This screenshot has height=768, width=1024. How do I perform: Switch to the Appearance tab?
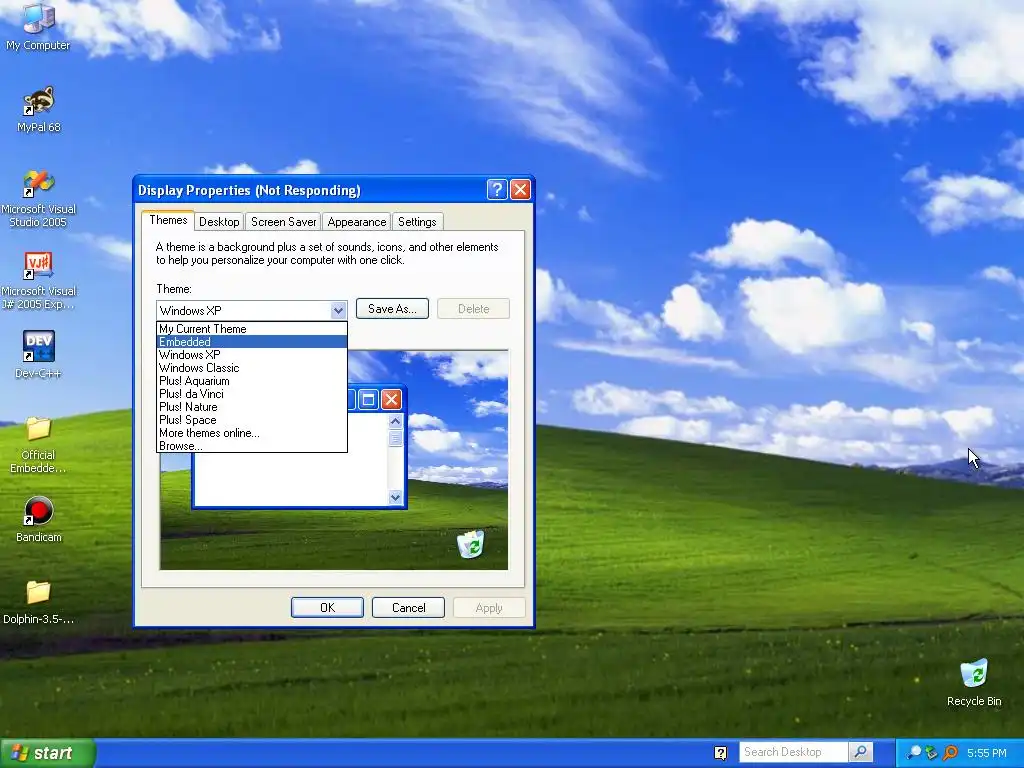coord(357,222)
